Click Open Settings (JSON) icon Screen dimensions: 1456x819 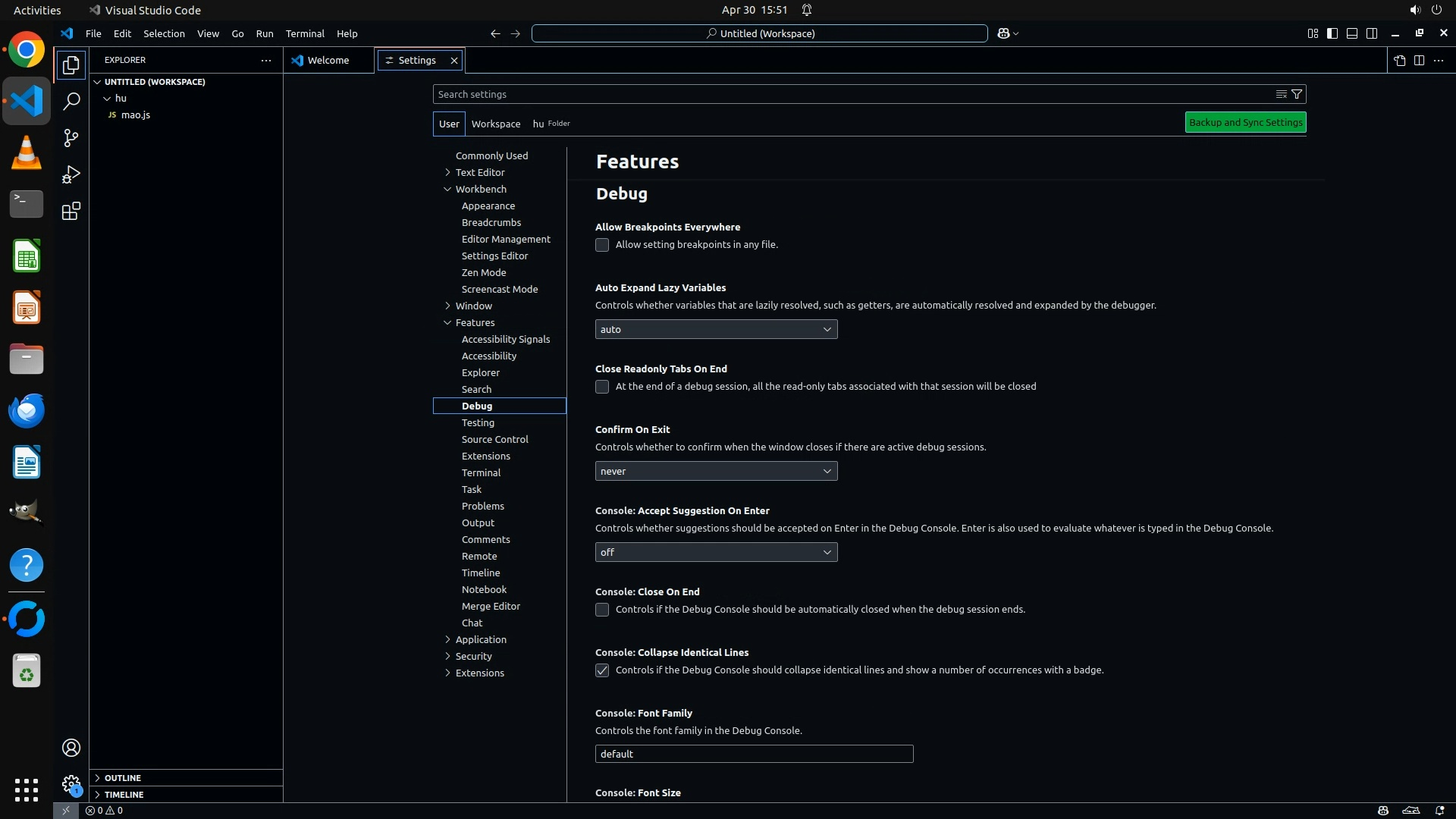pos(1399,61)
